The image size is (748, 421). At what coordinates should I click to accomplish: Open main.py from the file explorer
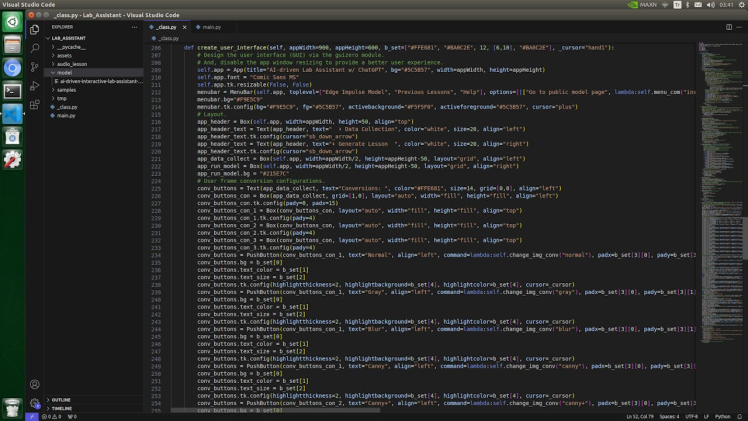tap(66, 115)
